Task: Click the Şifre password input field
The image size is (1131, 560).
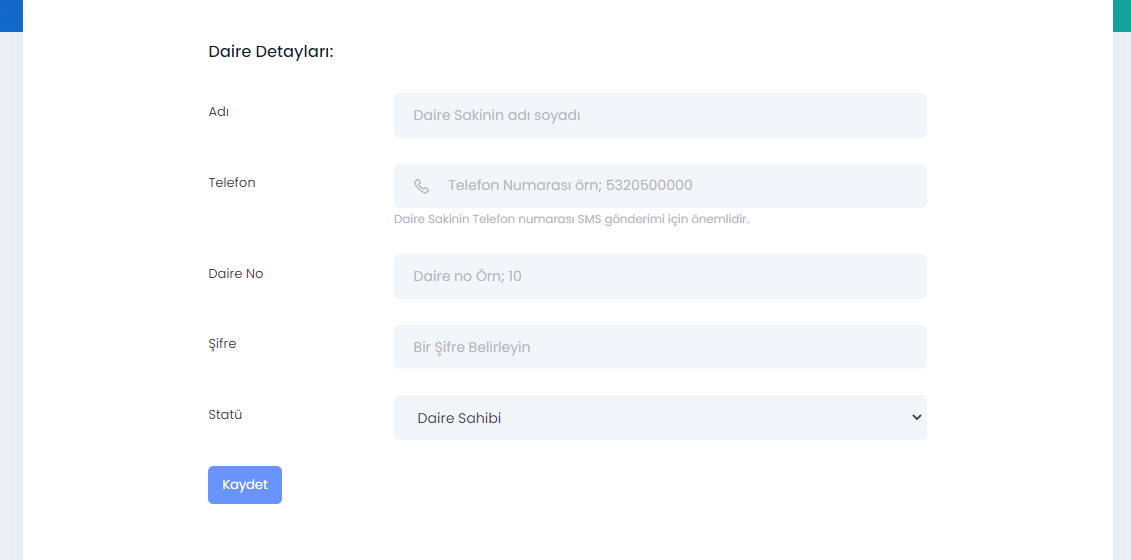Action: click(x=660, y=347)
